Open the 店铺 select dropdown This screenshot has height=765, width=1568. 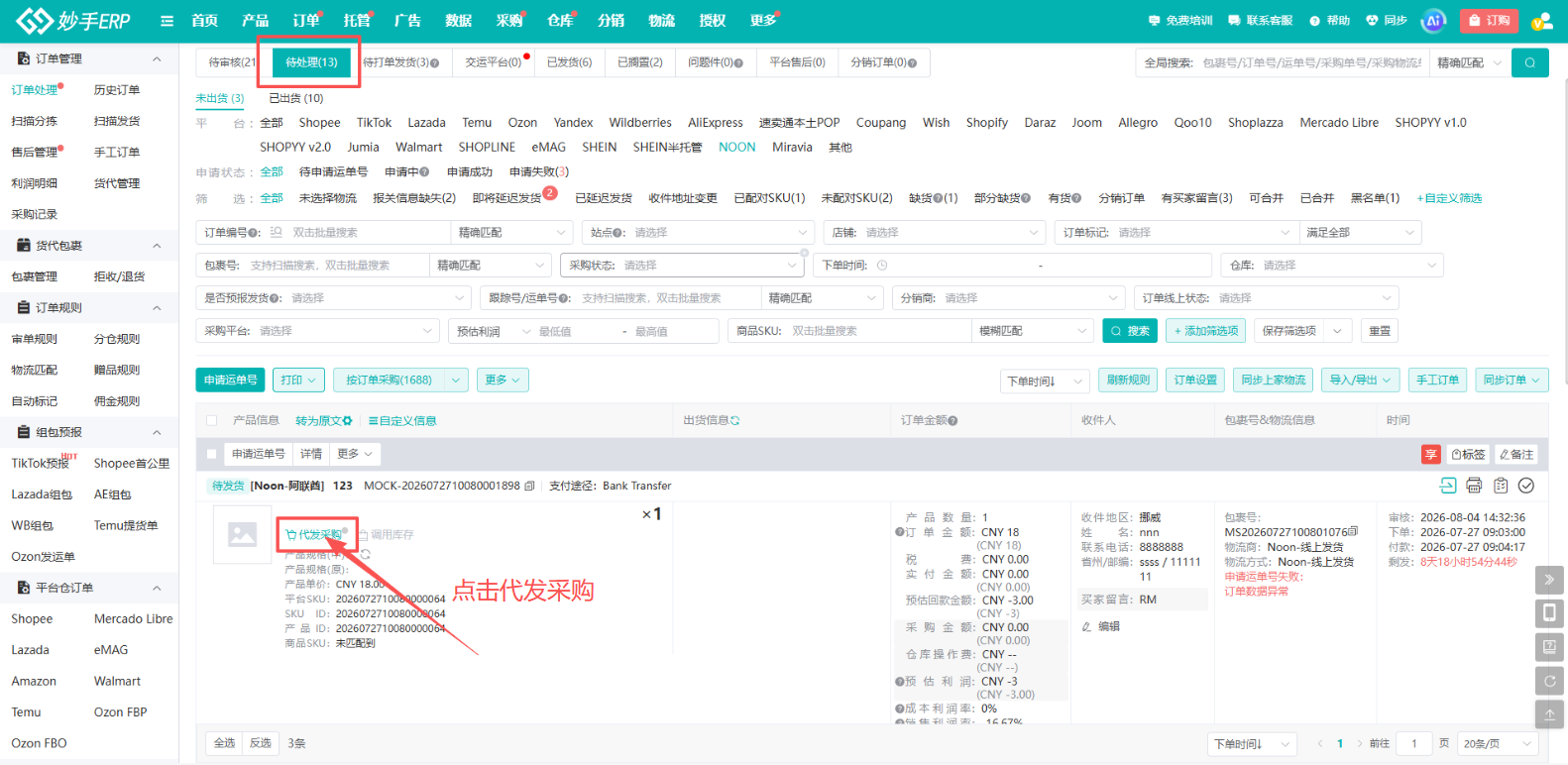click(934, 233)
